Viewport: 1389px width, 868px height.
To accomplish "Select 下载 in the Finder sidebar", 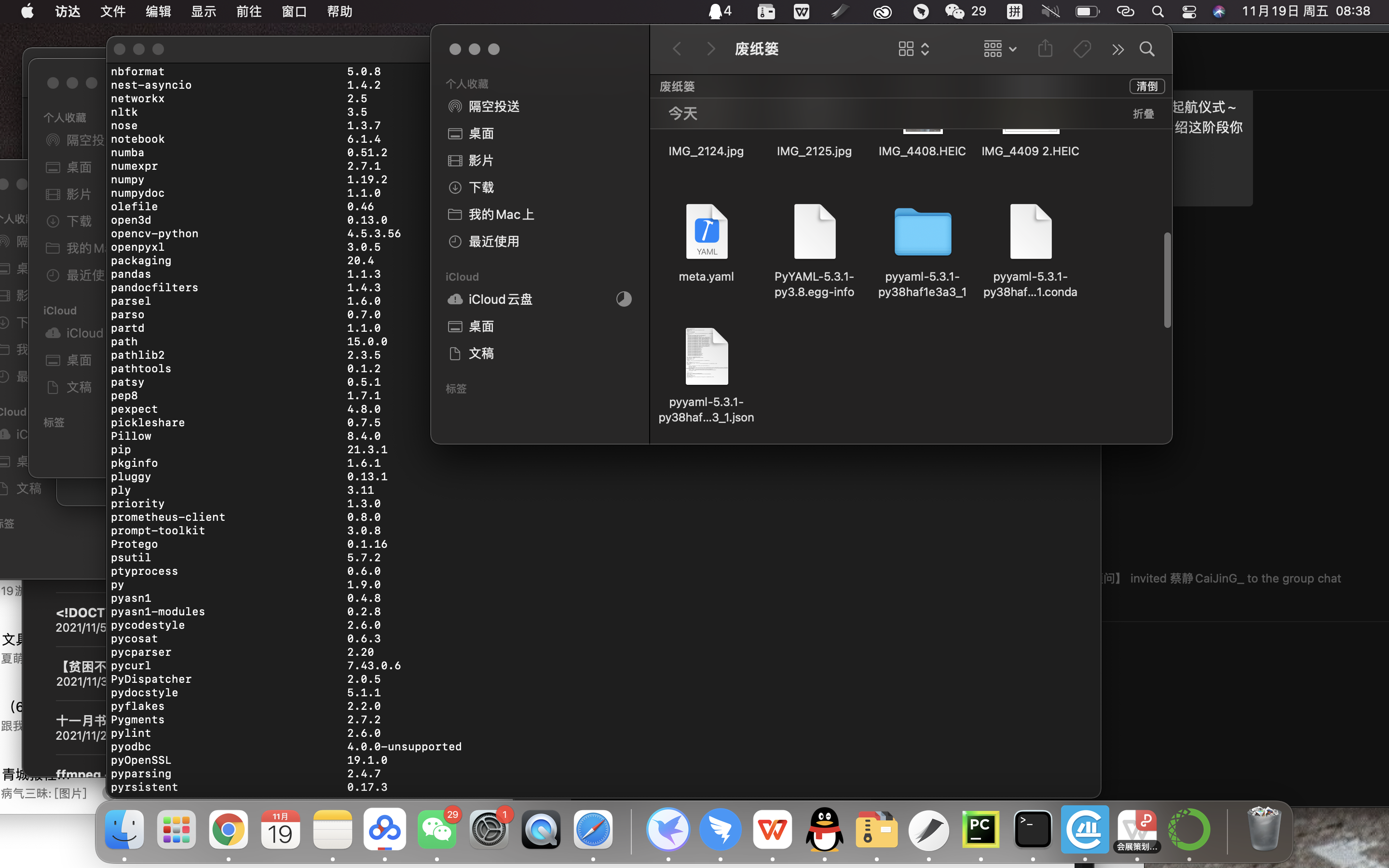I will pyautogui.click(x=481, y=187).
